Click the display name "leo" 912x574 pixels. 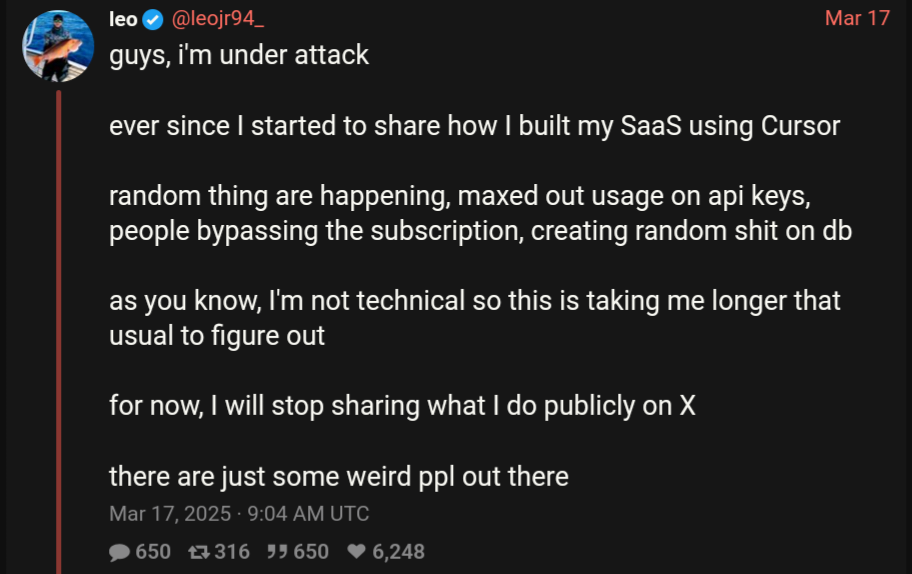[x=123, y=19]
